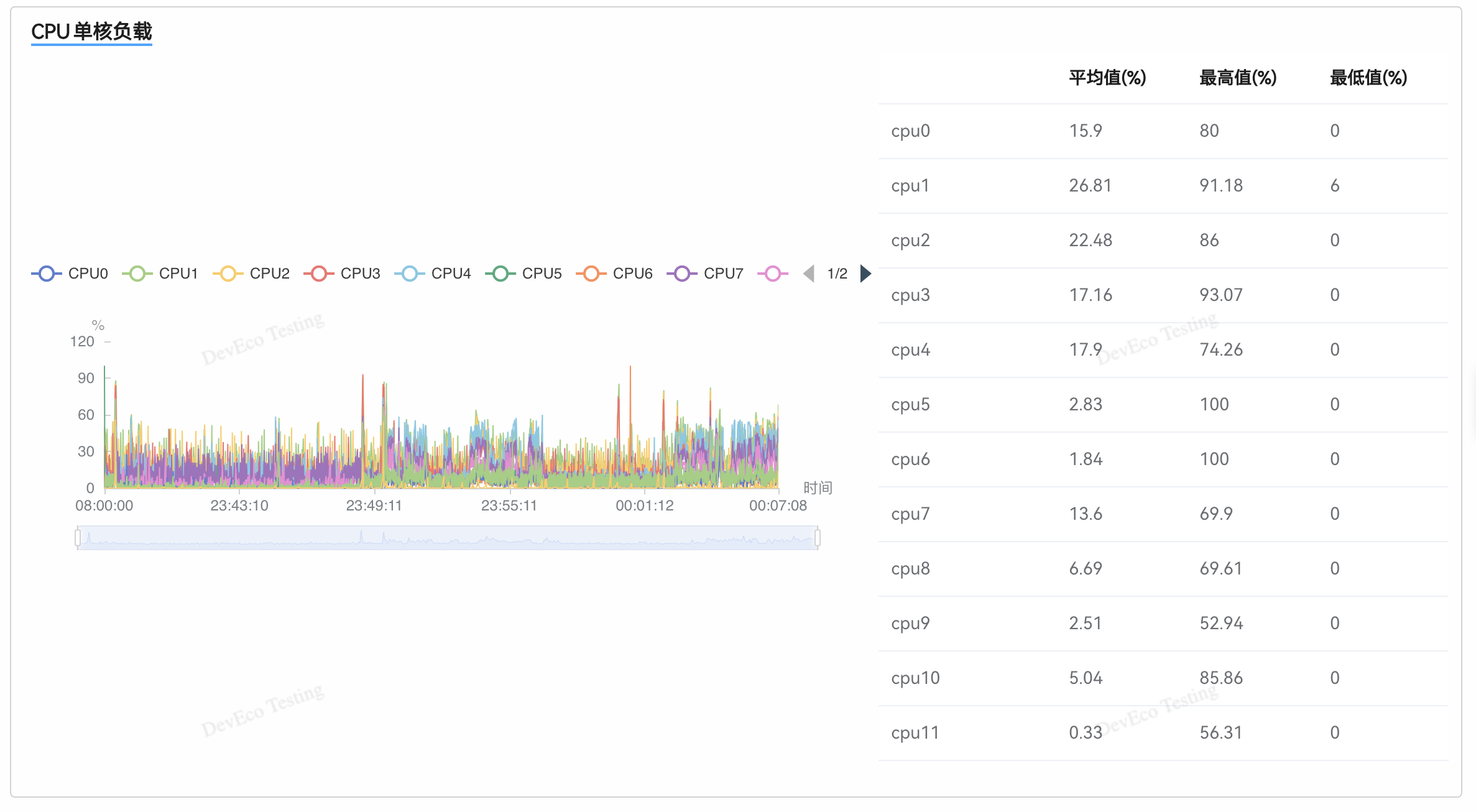
Task: Go to next legend page arrow
Action: (x=865, y=274)
